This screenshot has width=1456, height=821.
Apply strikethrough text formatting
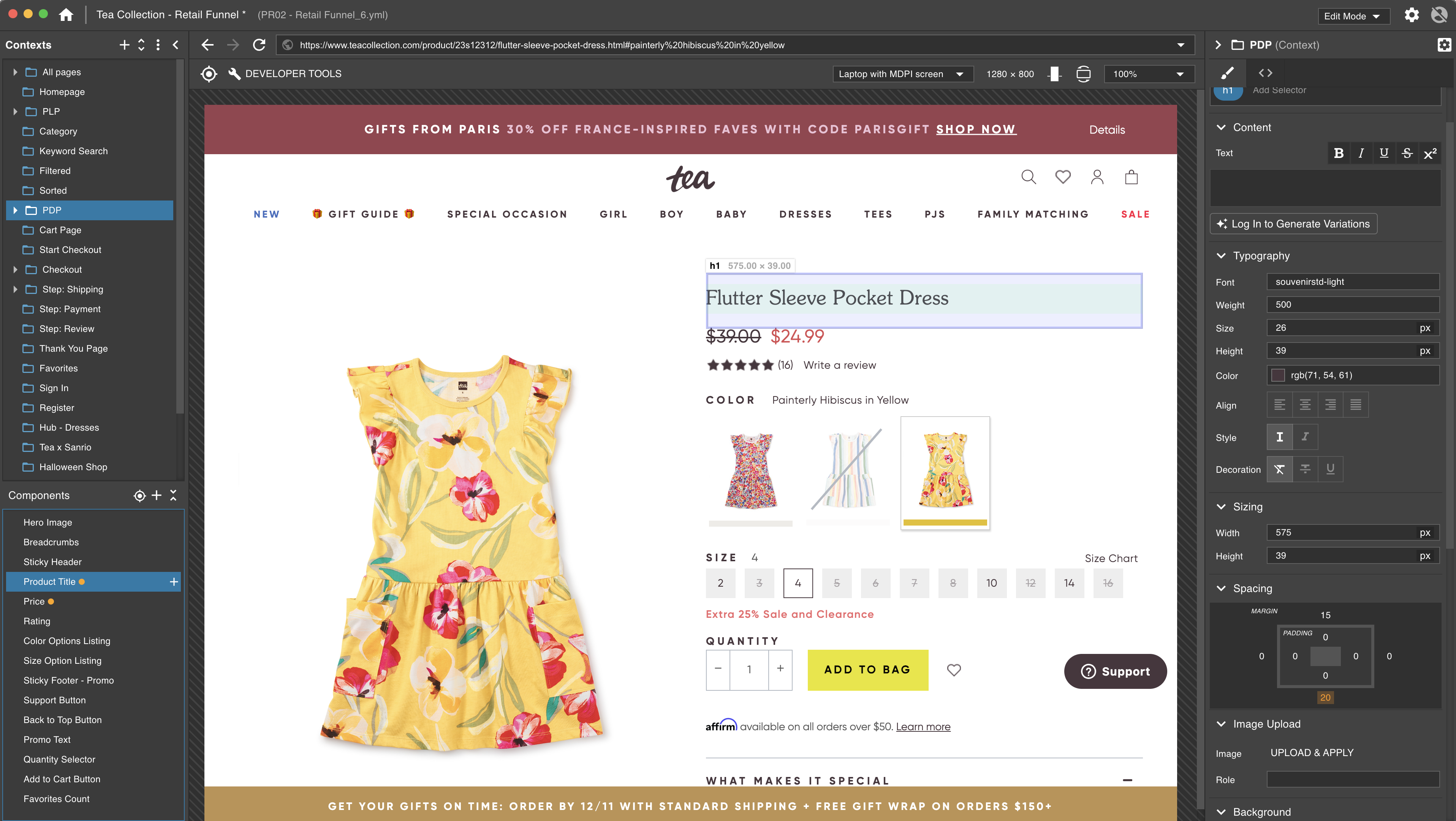1407,153
